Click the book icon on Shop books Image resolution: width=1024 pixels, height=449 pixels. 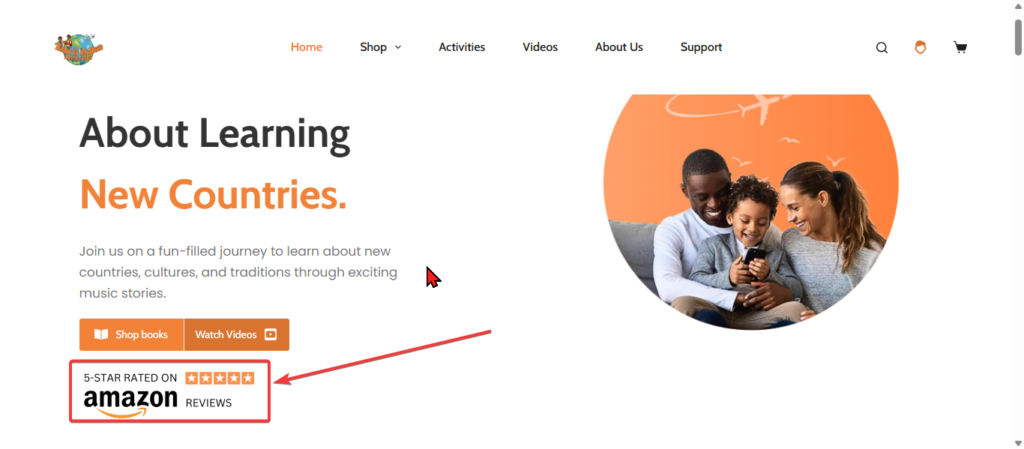101,335
